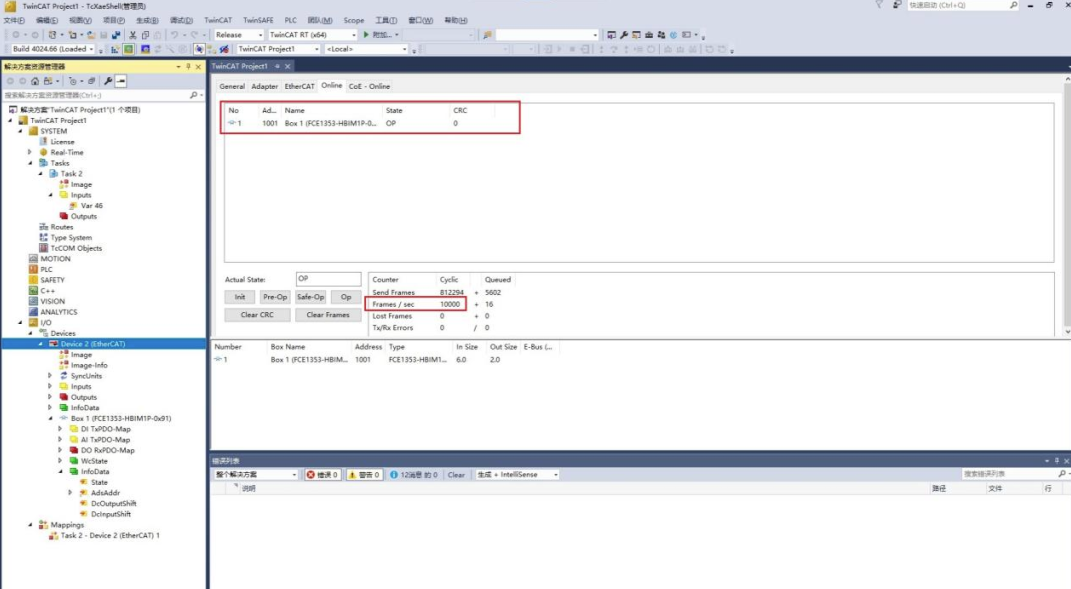Click the Clear CRC button

pos(257,315)
